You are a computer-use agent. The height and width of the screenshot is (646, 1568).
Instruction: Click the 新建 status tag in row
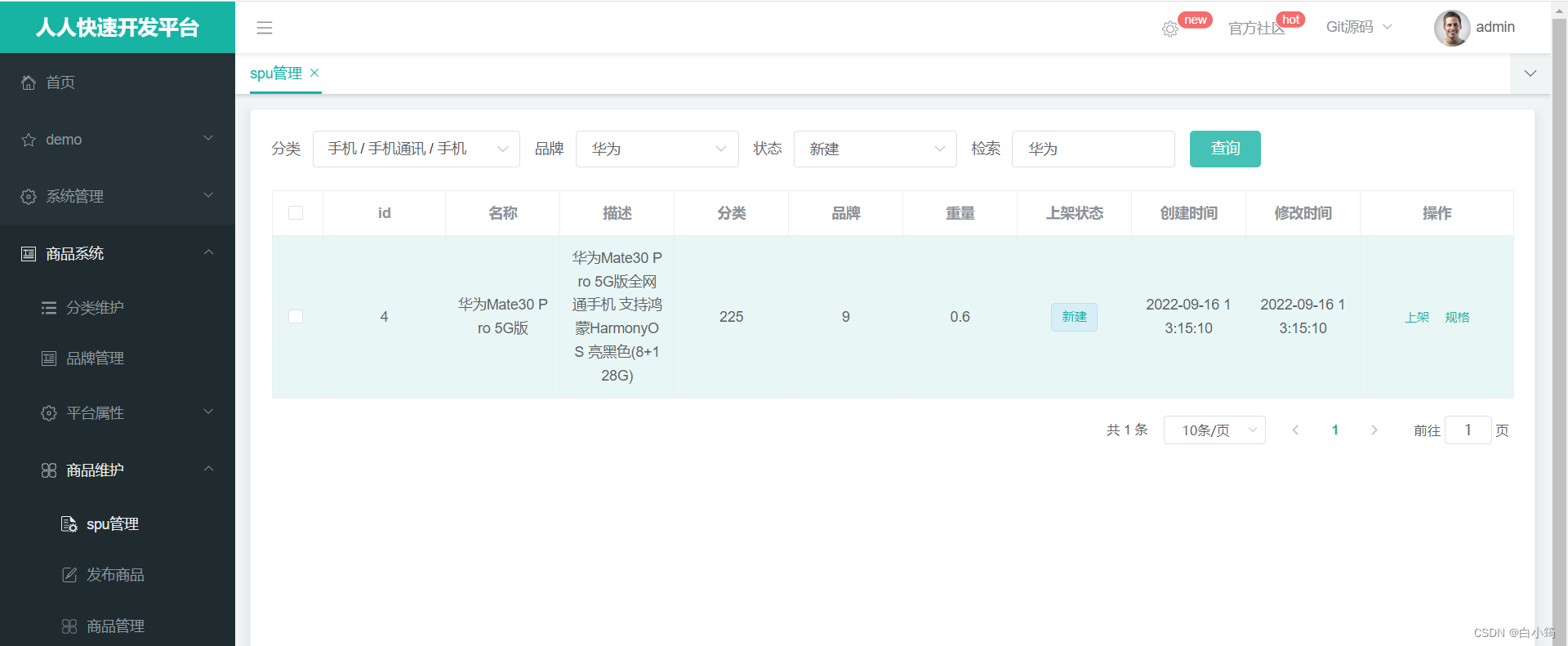(x=1074, y=317)
